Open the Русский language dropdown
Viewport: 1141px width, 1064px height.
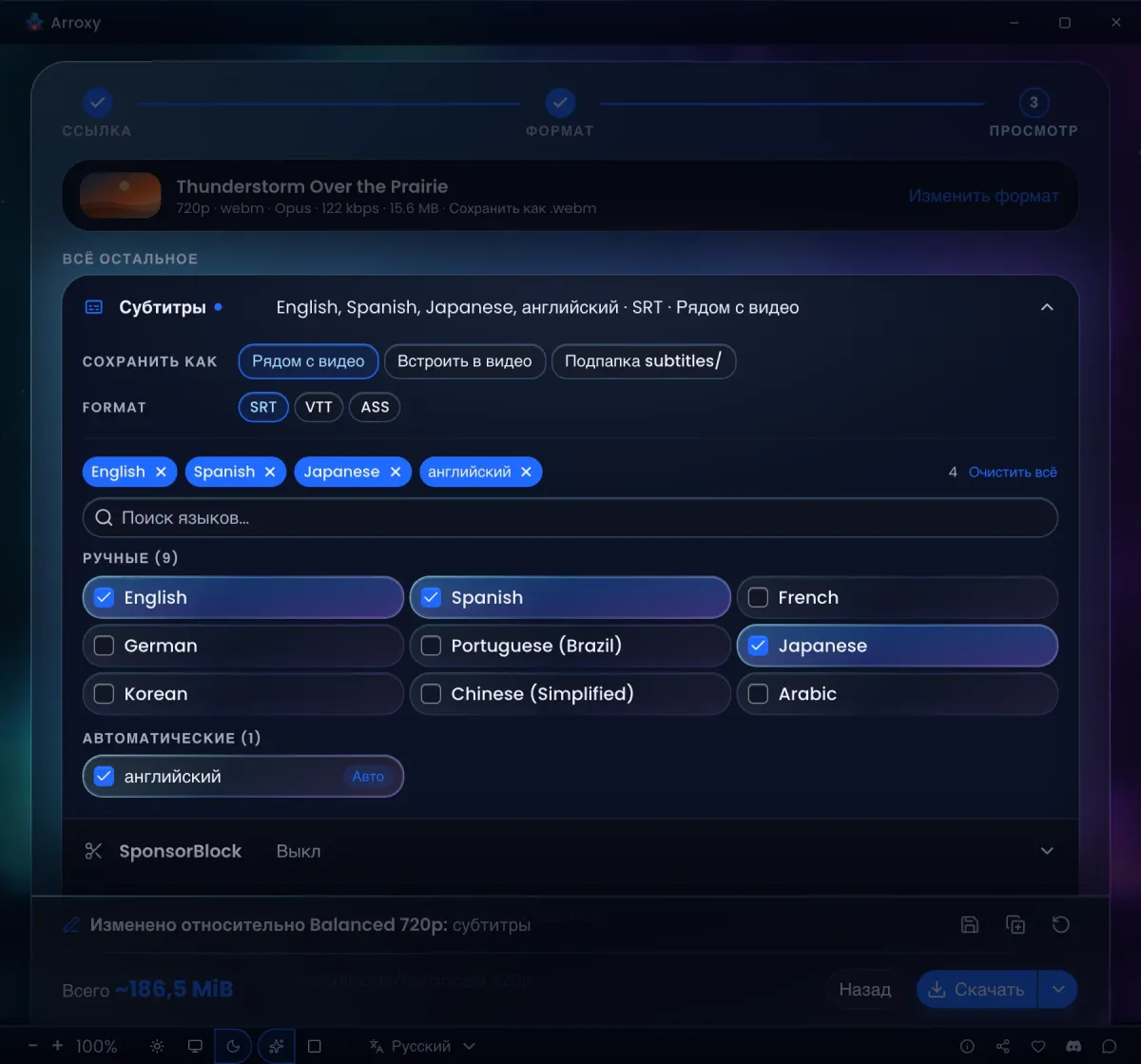(421, 1046)
